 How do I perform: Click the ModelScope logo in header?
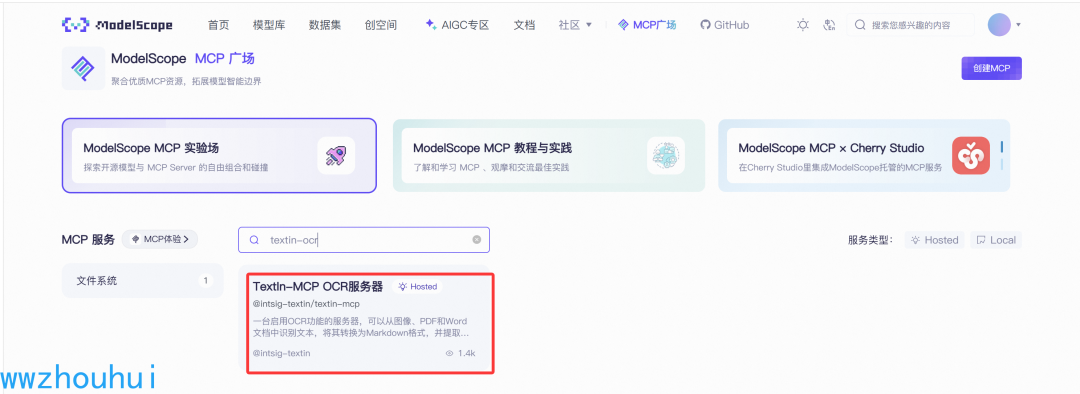[x=117, y=25]
